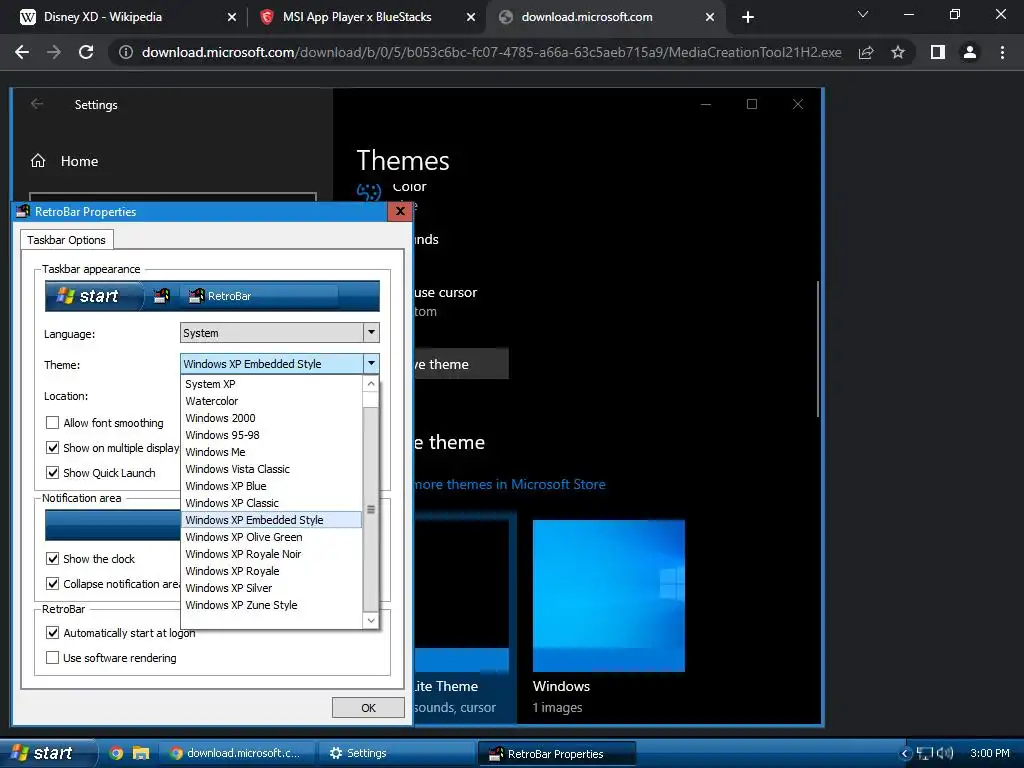Toggle Collapse notification area checkbox
1024x768 pixels.
point(53,584)
